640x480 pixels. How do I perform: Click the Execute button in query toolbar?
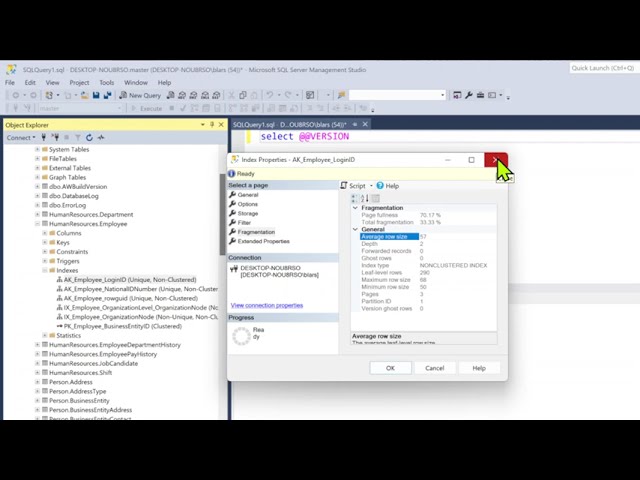tap(146, 108)
